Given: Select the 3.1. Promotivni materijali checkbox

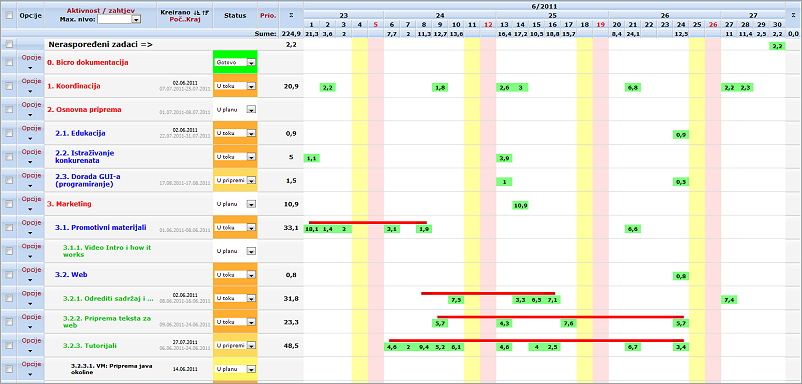Looking at the screenshot, I should (x=8, y=228).
